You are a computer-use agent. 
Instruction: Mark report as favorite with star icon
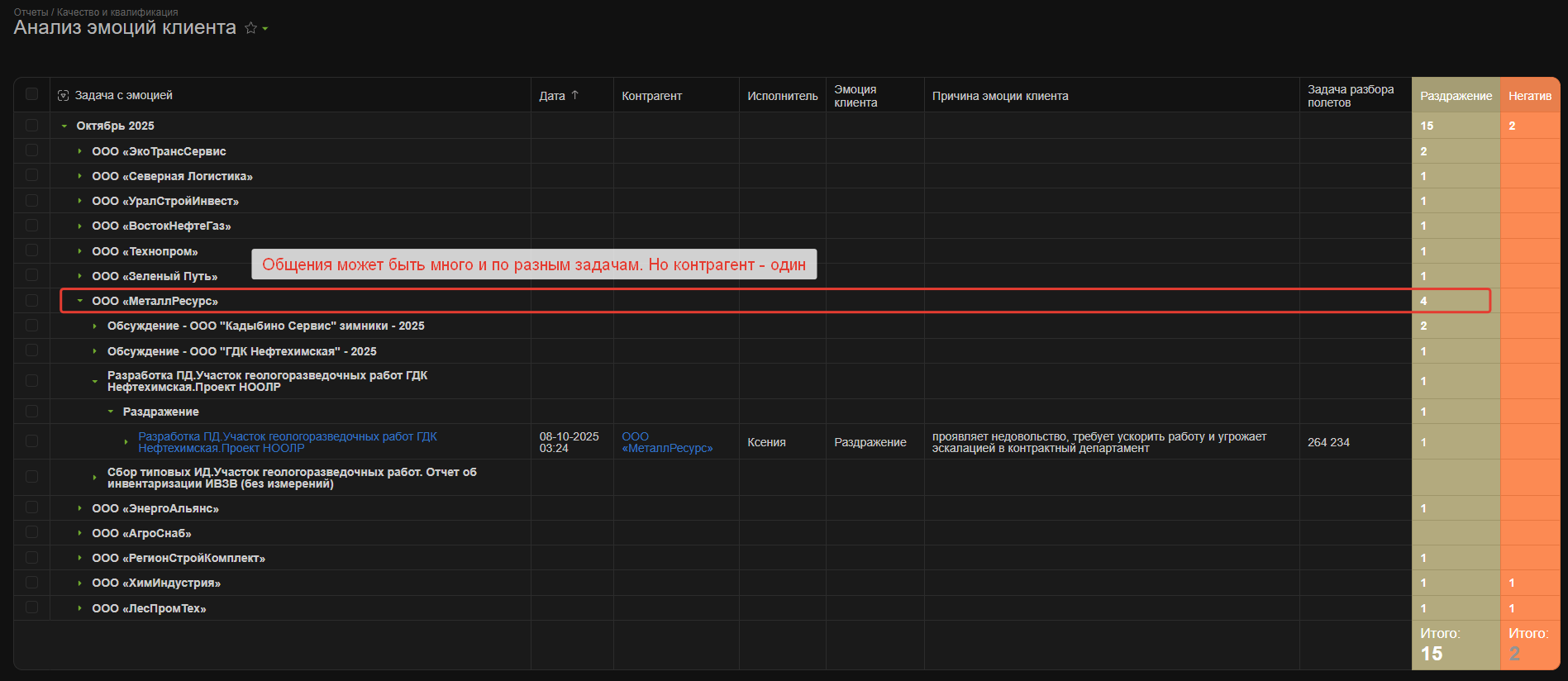(x=250, y=28)
